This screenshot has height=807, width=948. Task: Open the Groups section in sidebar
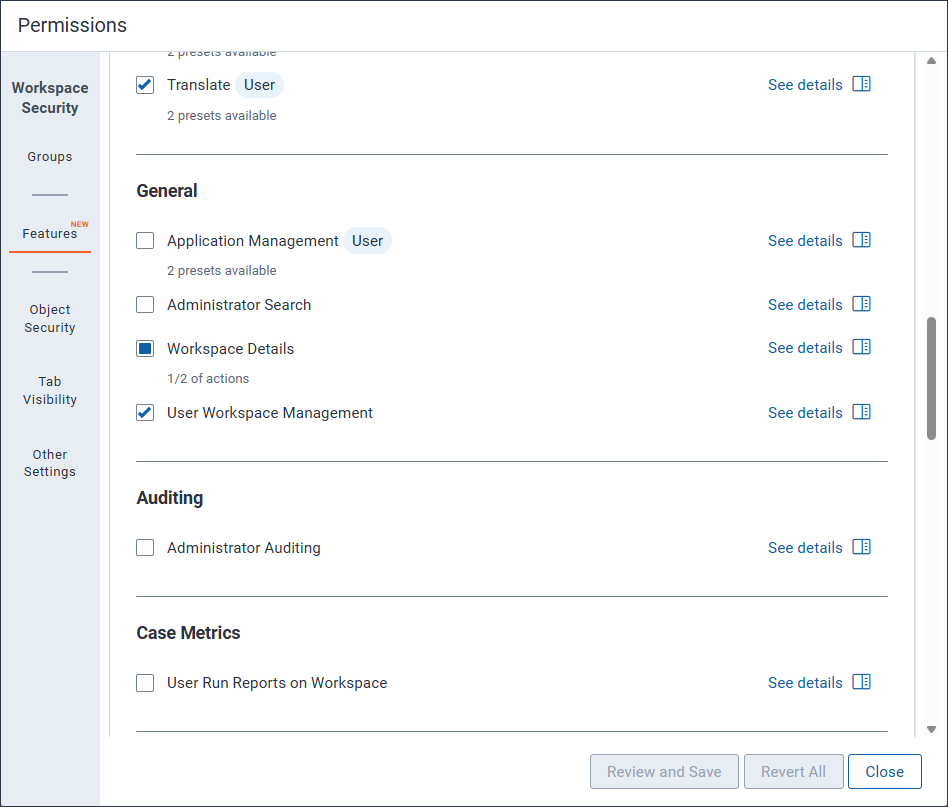[x=50, y=157]
